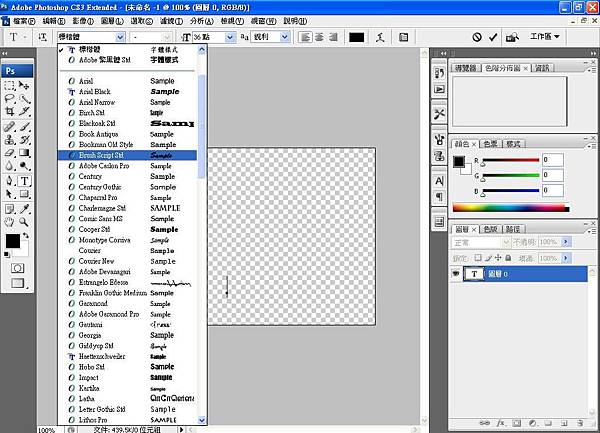Select the Rectangle shape tool
Viewport: 600px width, 433px height.
(x=24, y=194)
